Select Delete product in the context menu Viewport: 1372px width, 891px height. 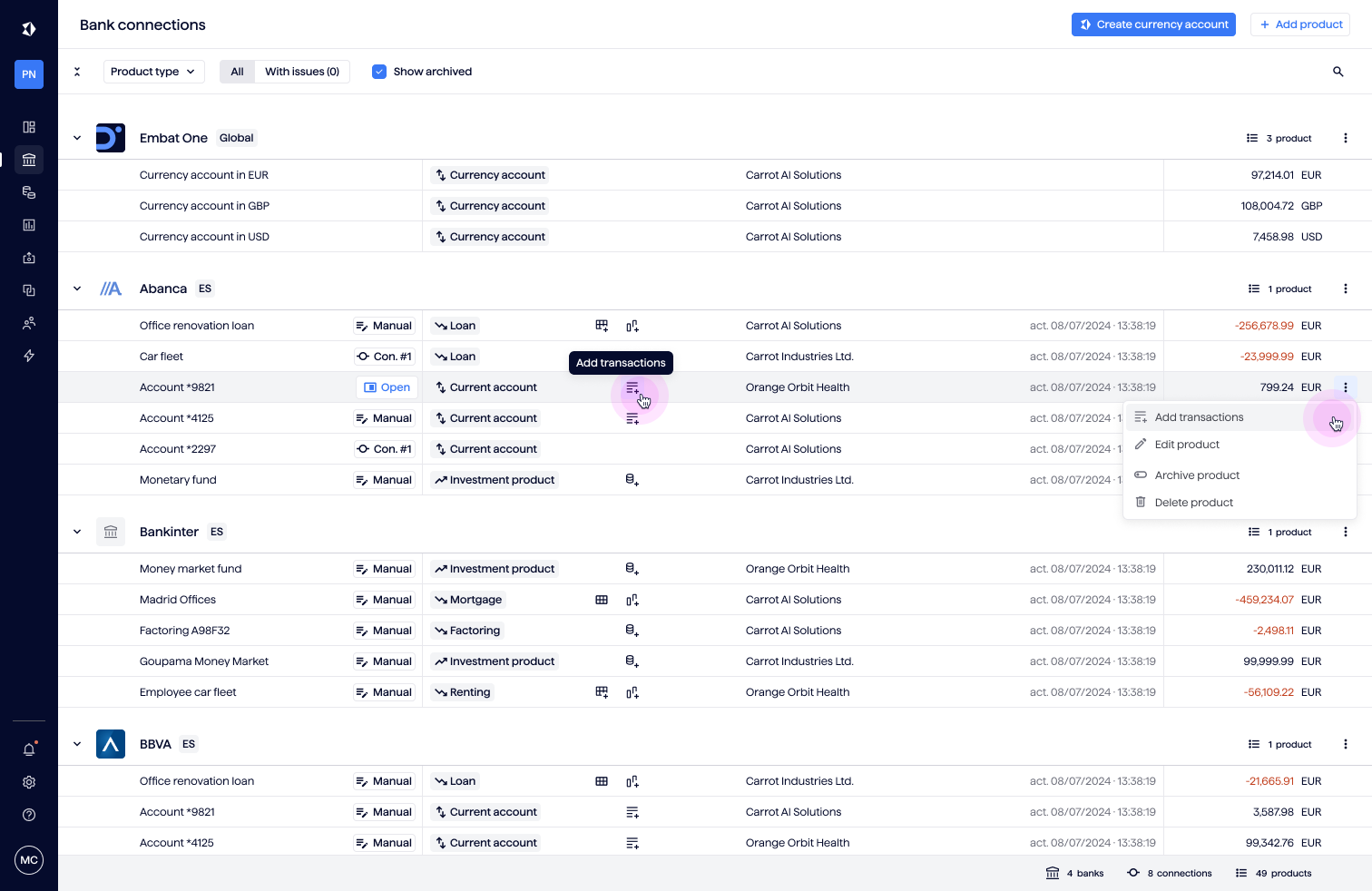point(1193,502)
